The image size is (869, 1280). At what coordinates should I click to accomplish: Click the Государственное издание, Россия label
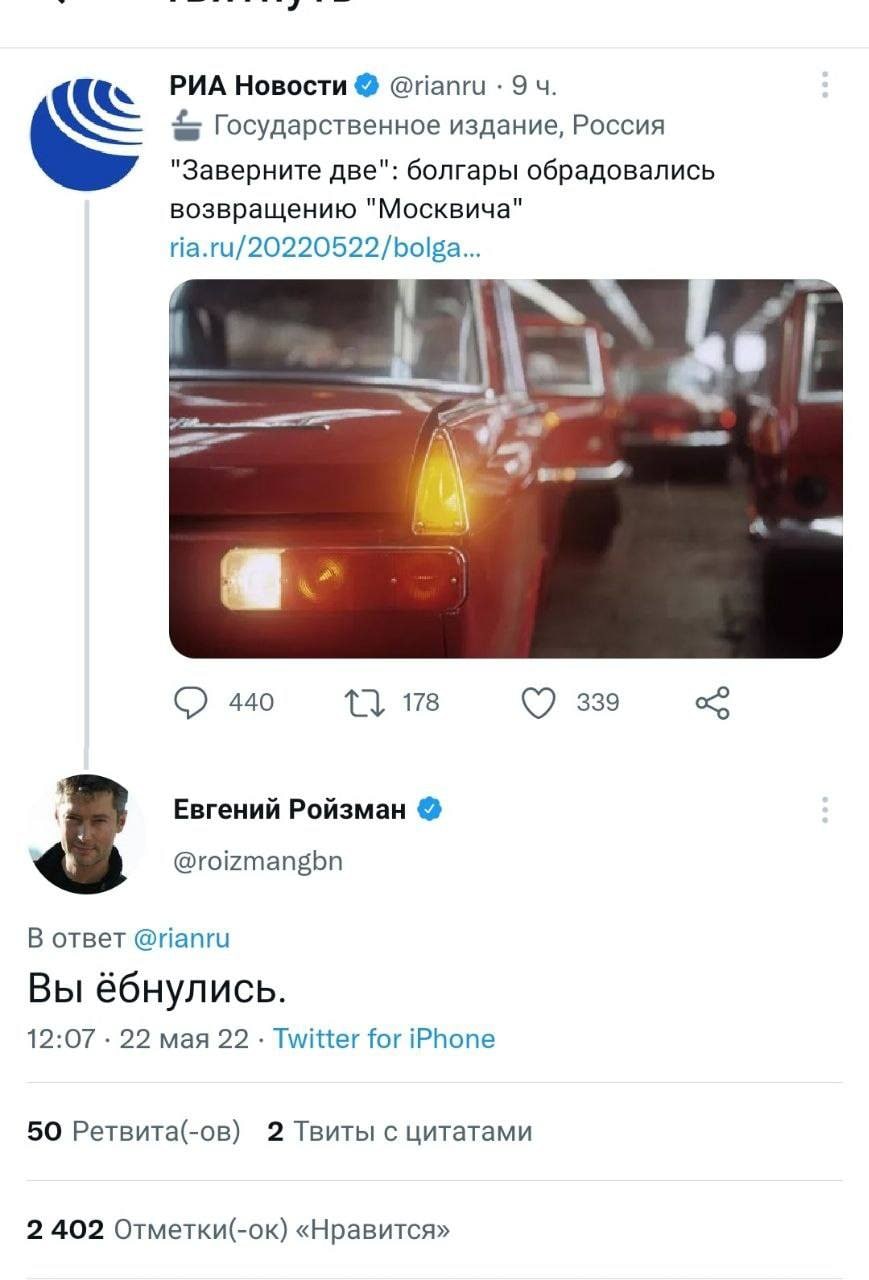tap(439, 126)
